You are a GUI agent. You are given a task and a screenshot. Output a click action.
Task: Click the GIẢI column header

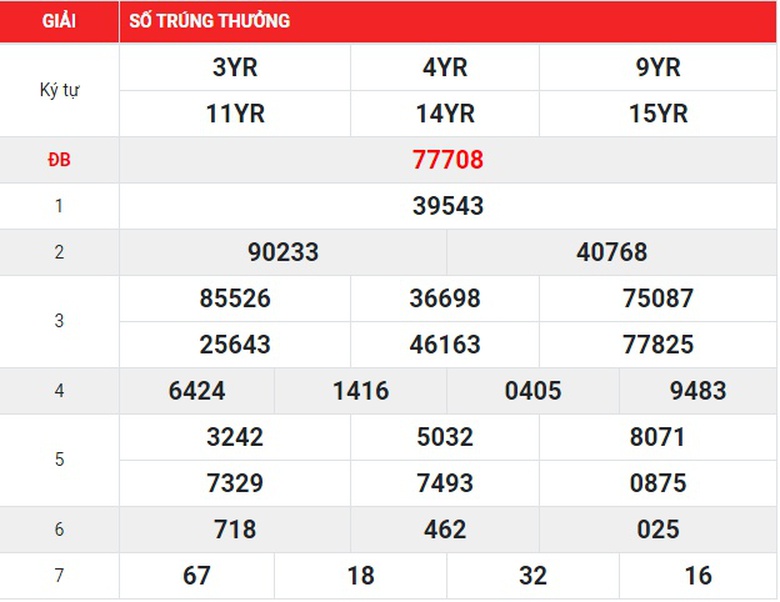click(59, 21)
